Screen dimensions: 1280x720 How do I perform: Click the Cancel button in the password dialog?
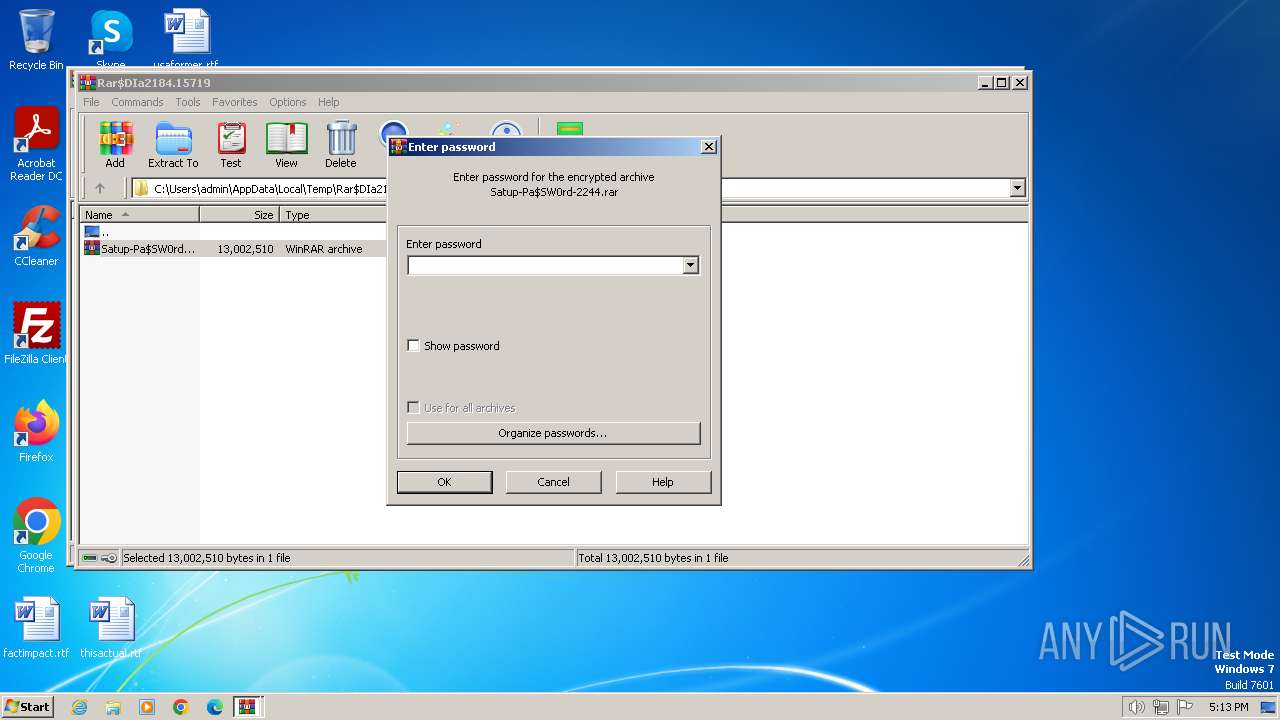point(553,482)
